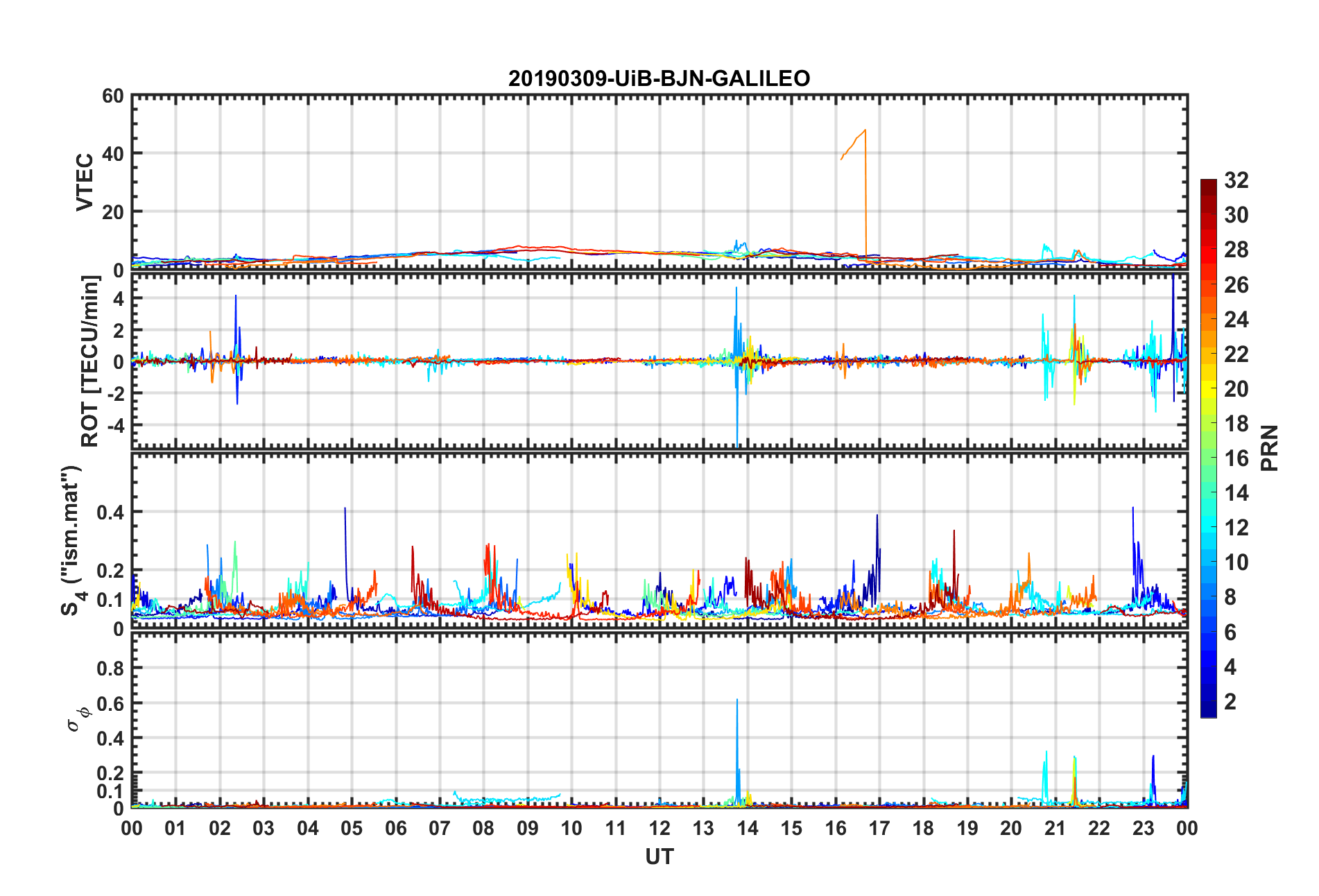Click UT axis tick label 17
The width and height of the screenshot is (1319, 896).
[x=879, y=828]
